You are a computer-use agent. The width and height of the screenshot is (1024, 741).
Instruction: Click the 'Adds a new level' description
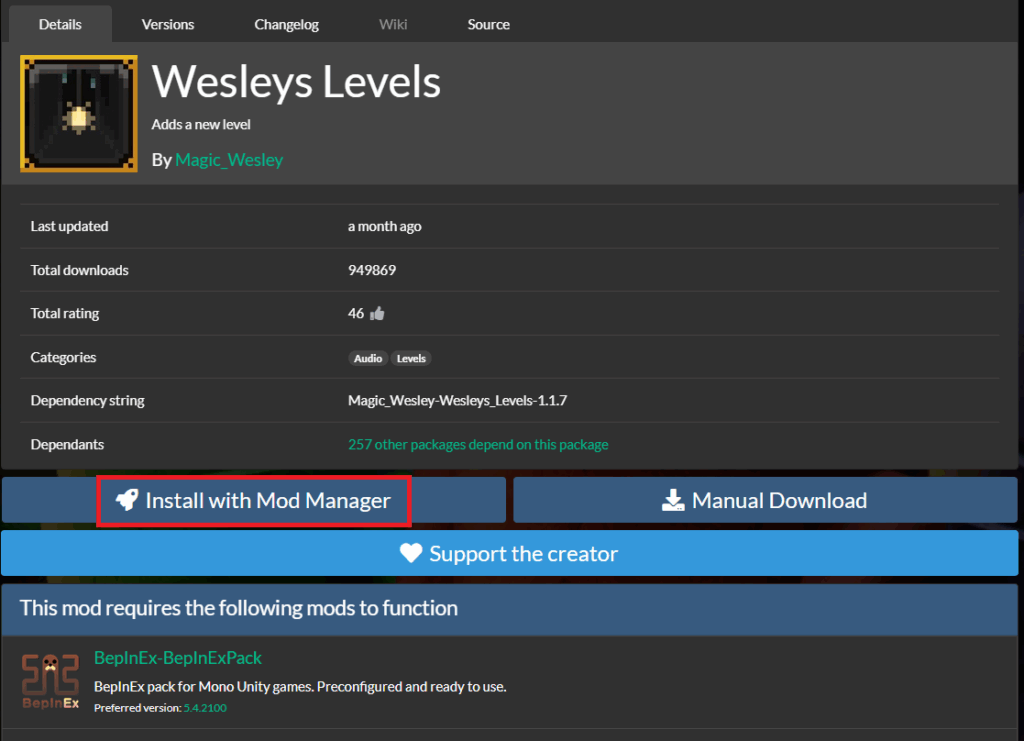pos(201,125)
